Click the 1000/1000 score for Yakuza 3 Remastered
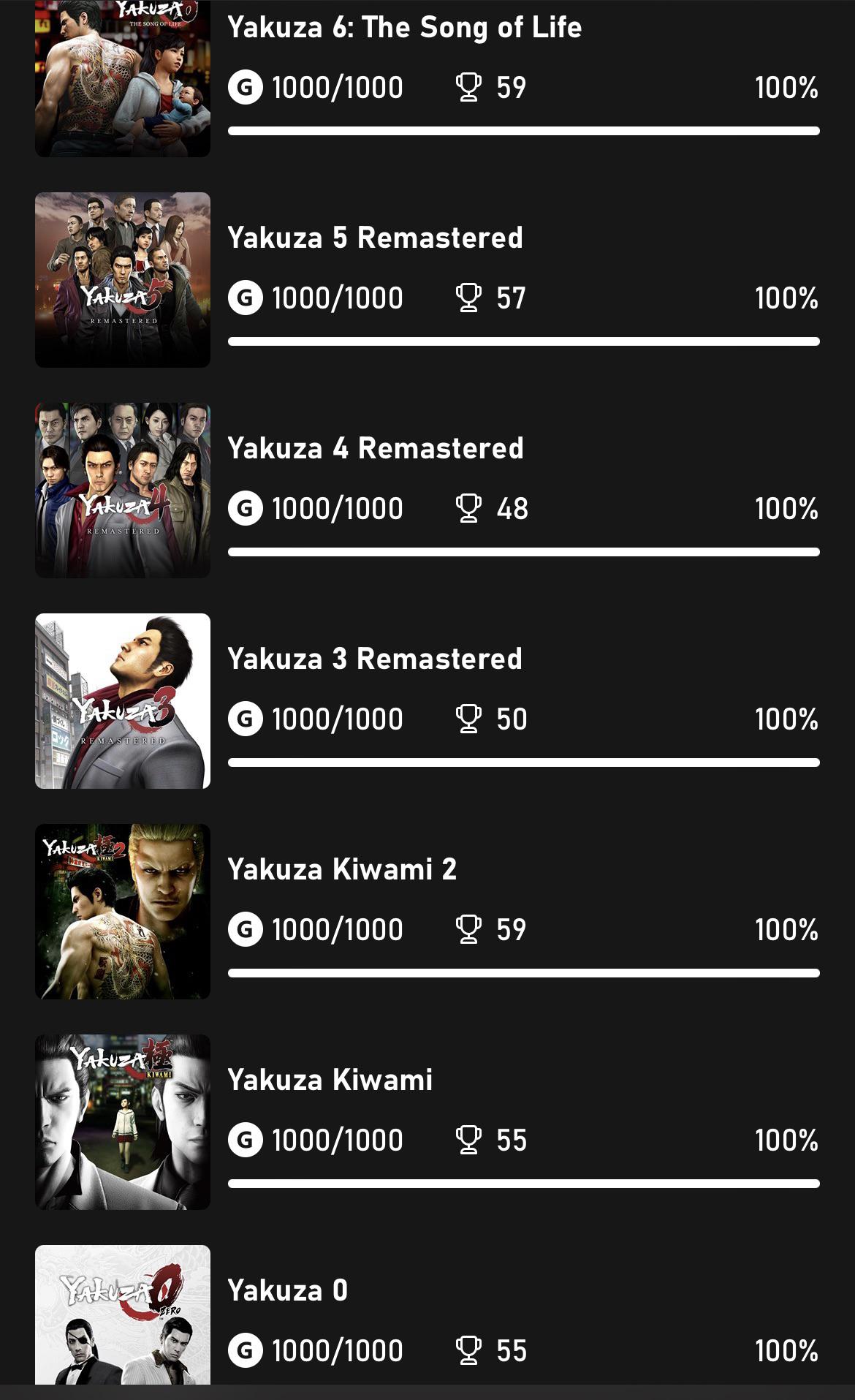 pos(338,719)
